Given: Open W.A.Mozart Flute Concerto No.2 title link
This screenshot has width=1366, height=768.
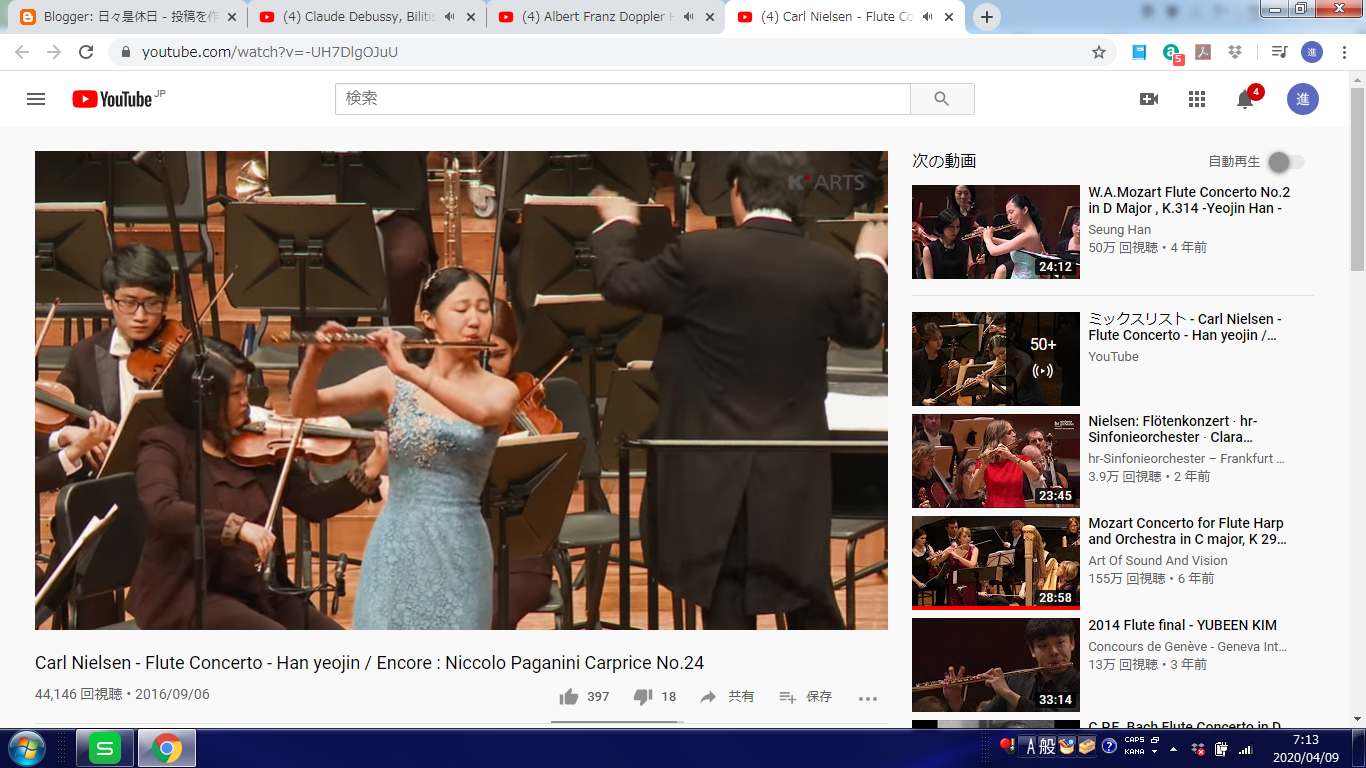Looking at the screenshot, I should pos(1189,200).
